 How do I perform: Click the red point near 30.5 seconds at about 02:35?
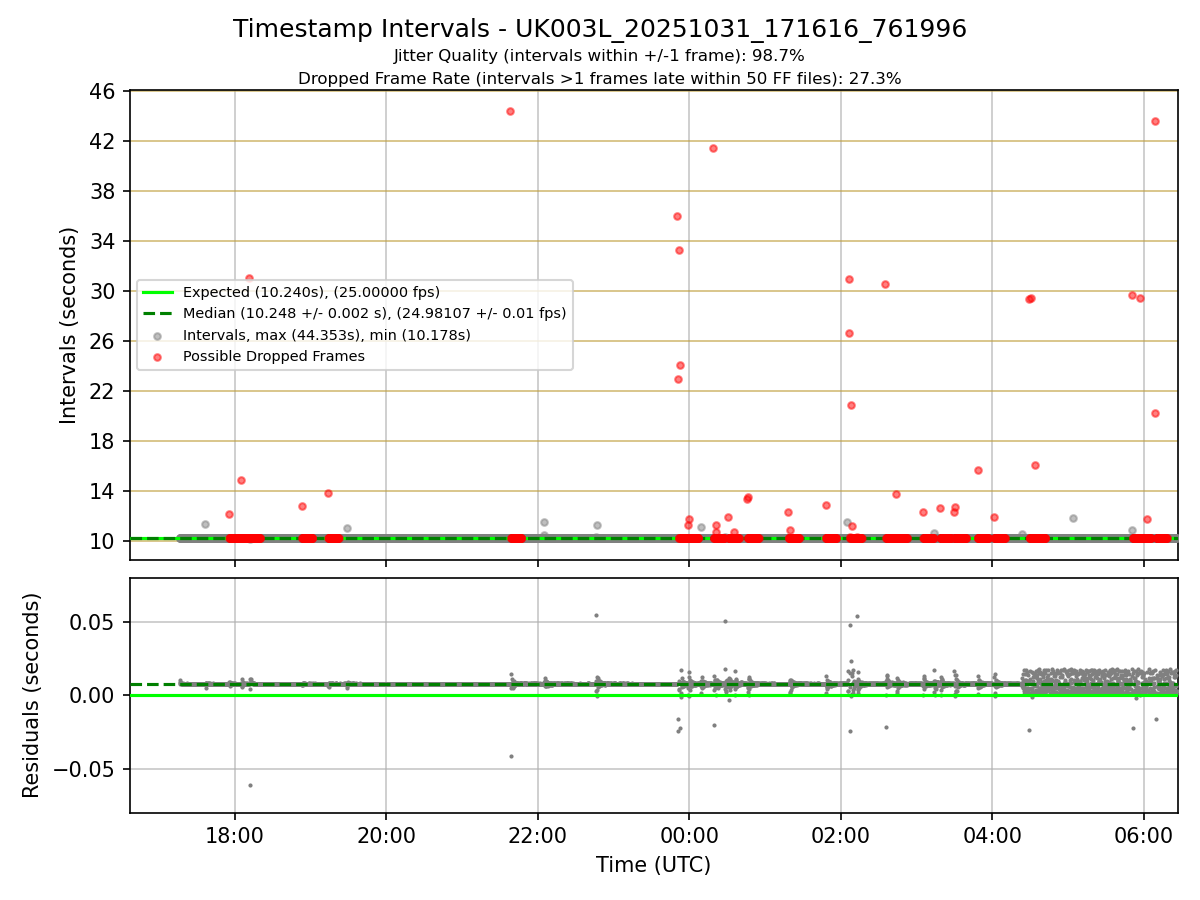885,284
